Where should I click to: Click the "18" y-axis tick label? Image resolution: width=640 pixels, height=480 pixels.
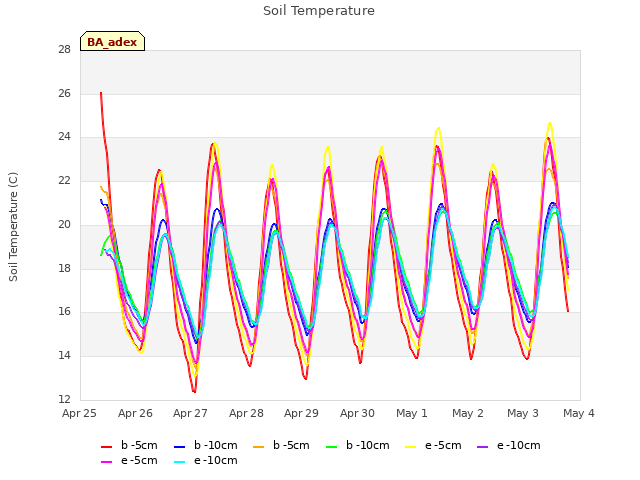[x=64, y=268]
